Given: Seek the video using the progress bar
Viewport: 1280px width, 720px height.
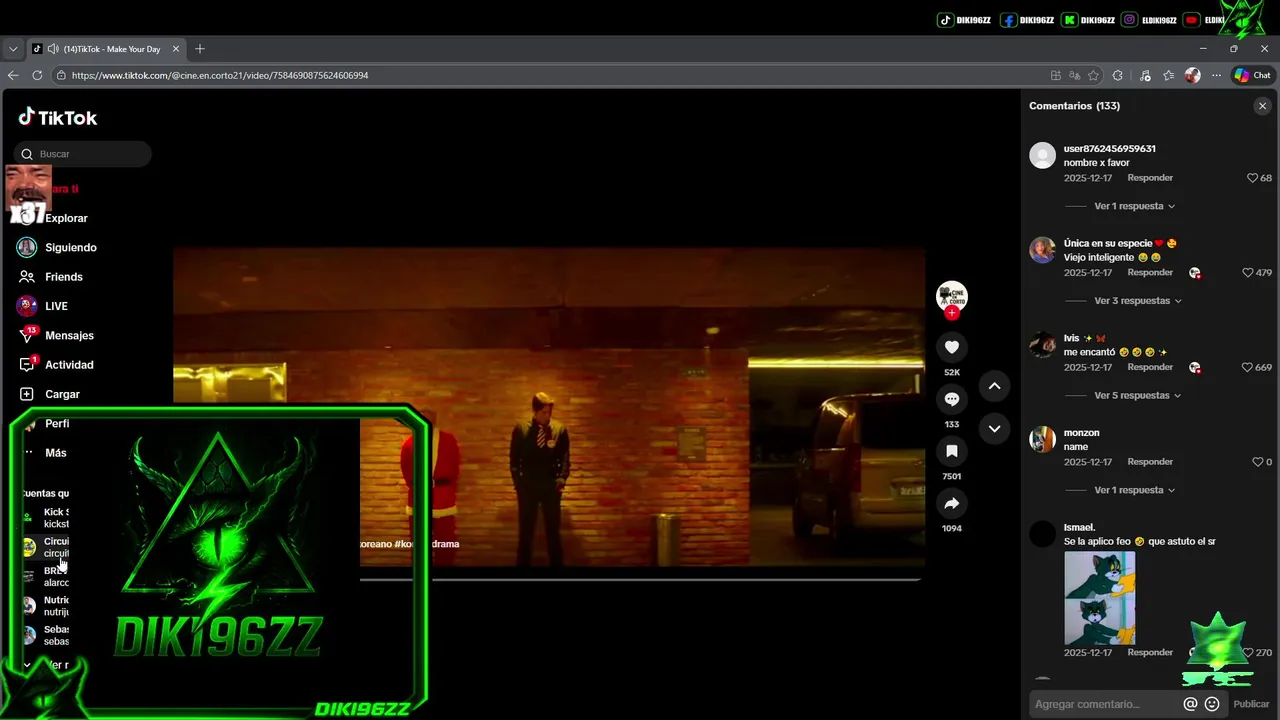Looking at the screenshot, I should pos(641,579).
